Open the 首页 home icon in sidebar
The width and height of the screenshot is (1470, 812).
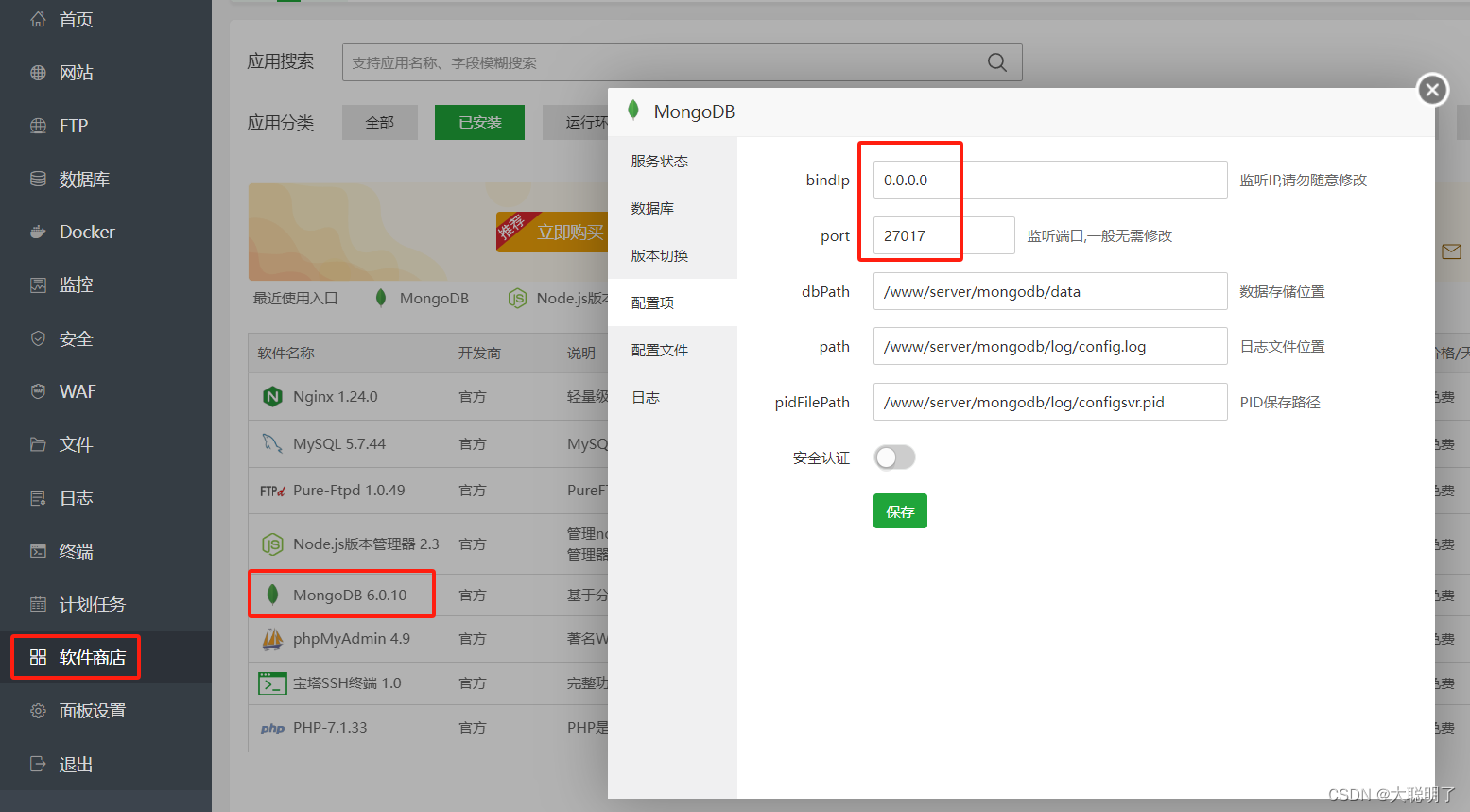coord(38,19)
